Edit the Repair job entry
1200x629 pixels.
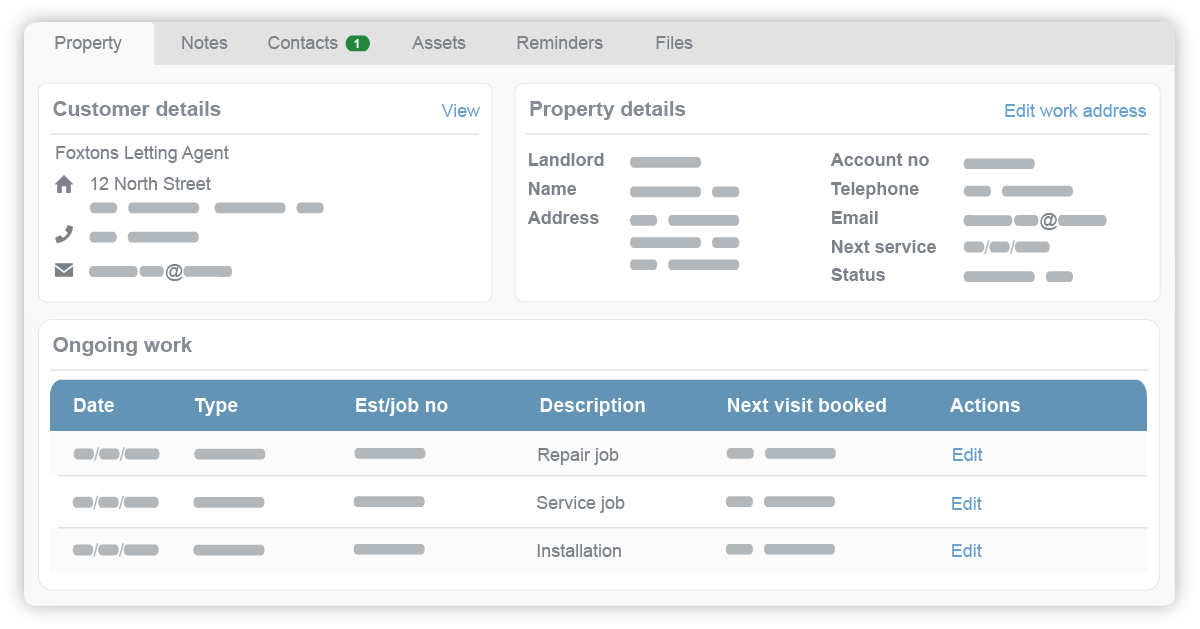click(966, 454)
